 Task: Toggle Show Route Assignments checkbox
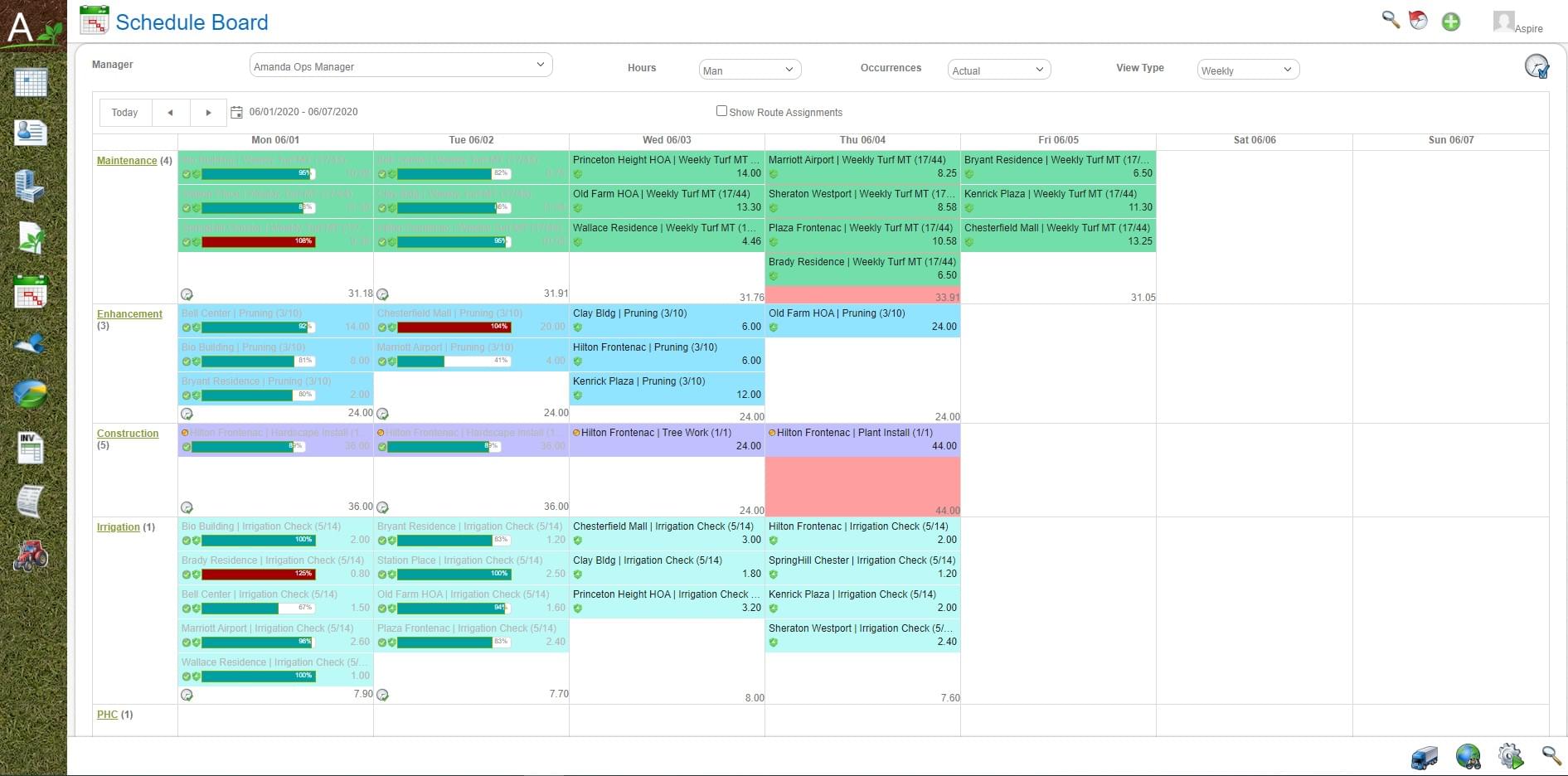721,111
